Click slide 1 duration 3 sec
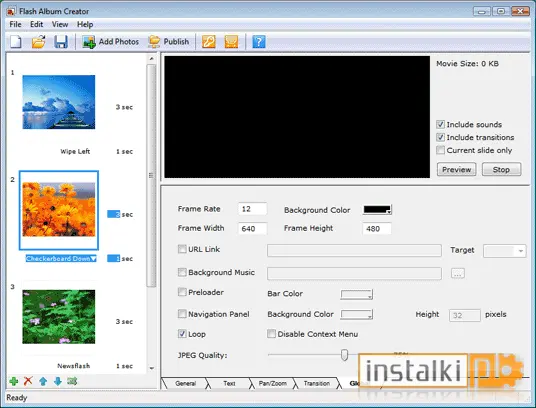Image resolution: width=536 pixels, height=408 pixels. [x=124, y=107]
